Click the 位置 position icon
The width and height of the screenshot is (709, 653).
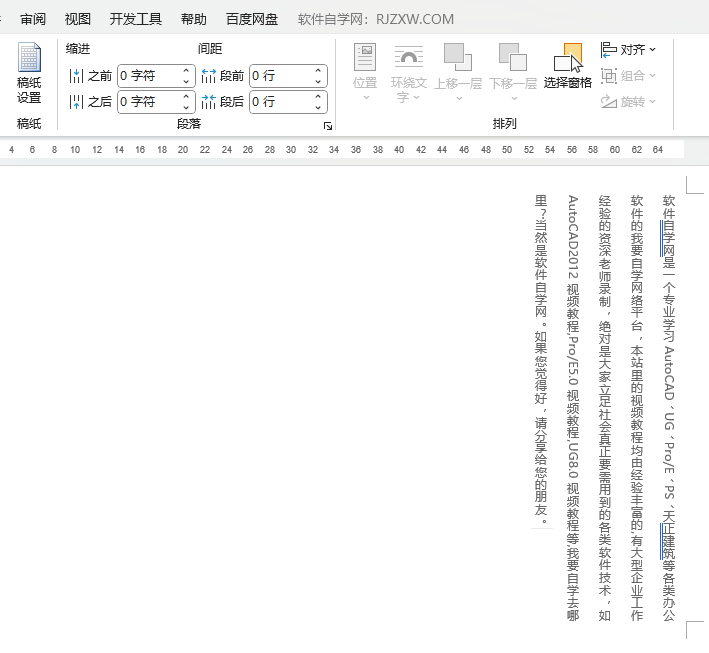click(365, 57)
